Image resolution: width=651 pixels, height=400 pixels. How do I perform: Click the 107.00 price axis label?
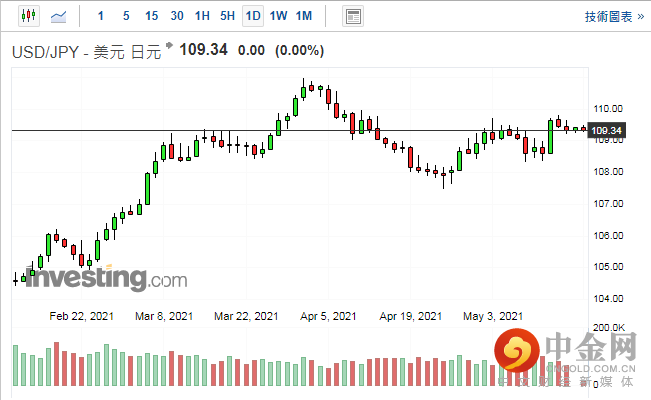click(608, 204)
